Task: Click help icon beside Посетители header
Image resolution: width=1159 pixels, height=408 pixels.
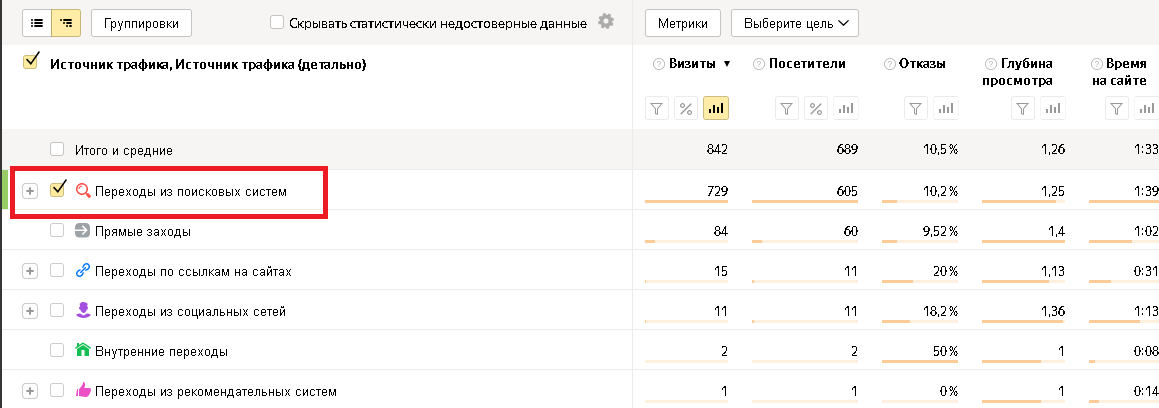Action: pyautogui.click(x=758, y=64)
